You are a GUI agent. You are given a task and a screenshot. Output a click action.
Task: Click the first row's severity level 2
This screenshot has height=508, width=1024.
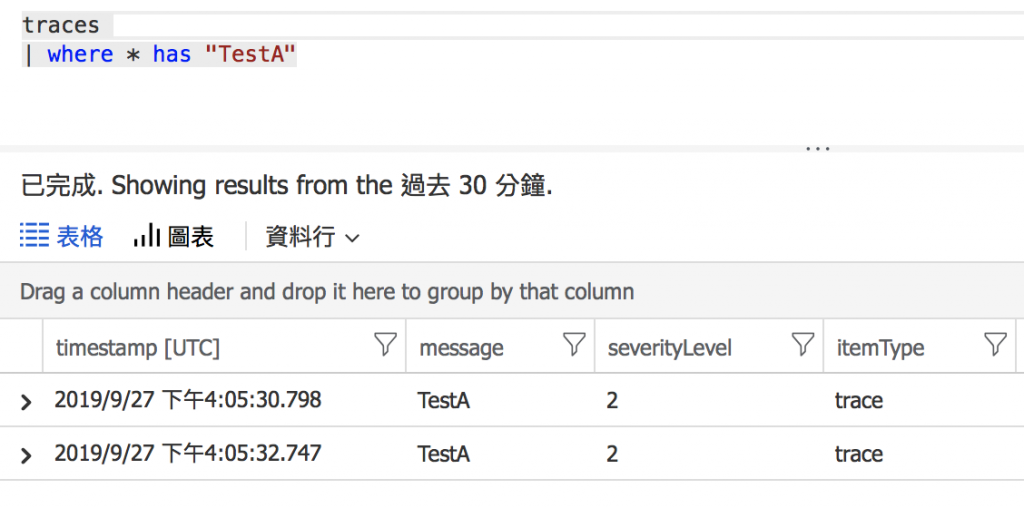click(612, 401)
